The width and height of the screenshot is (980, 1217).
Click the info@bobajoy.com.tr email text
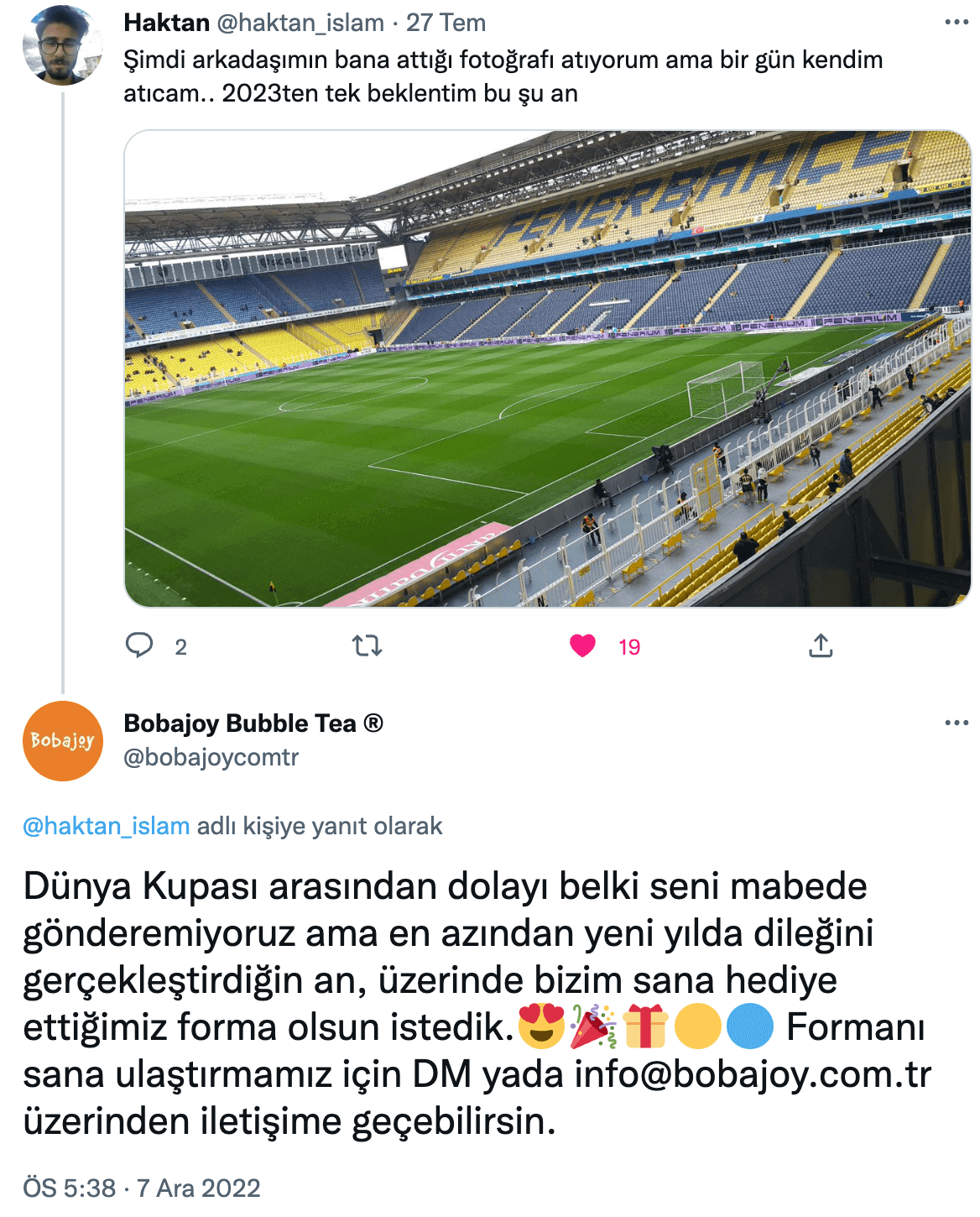pos(753,1074)
